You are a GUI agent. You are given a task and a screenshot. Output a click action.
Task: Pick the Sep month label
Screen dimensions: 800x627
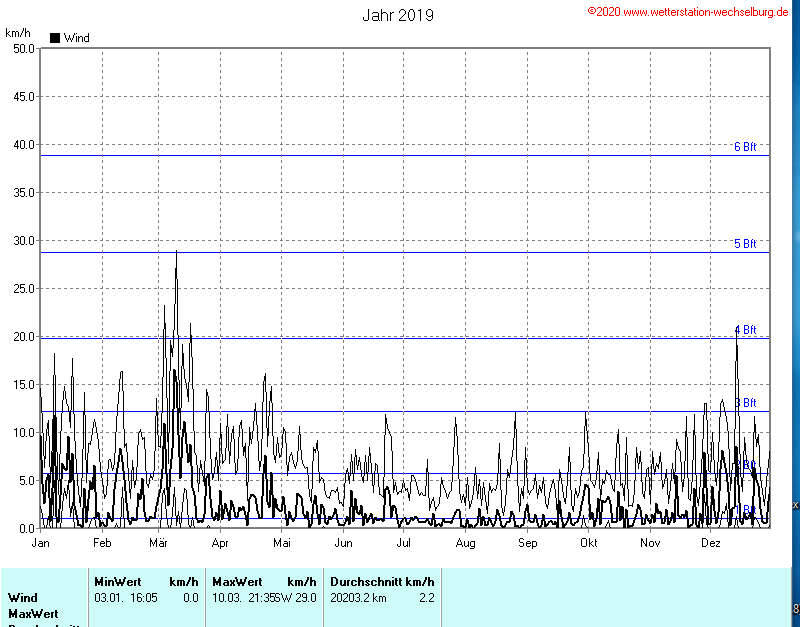pyautogui.click(x=528, y=543)
